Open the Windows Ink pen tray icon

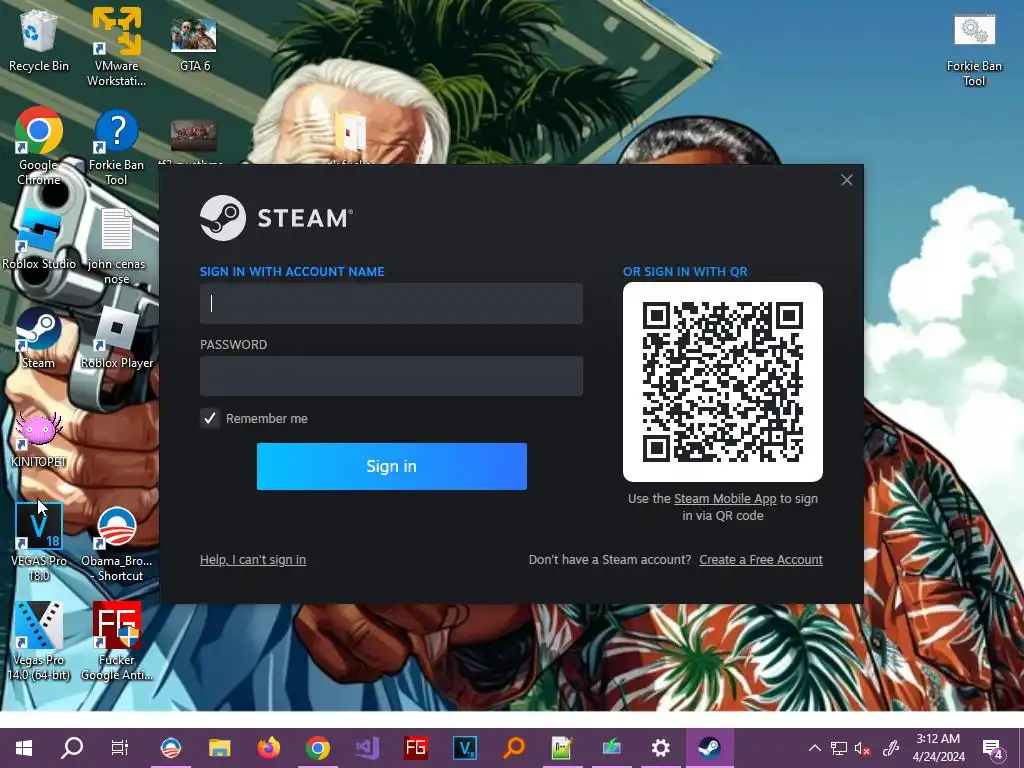click(x=889, y=748)
